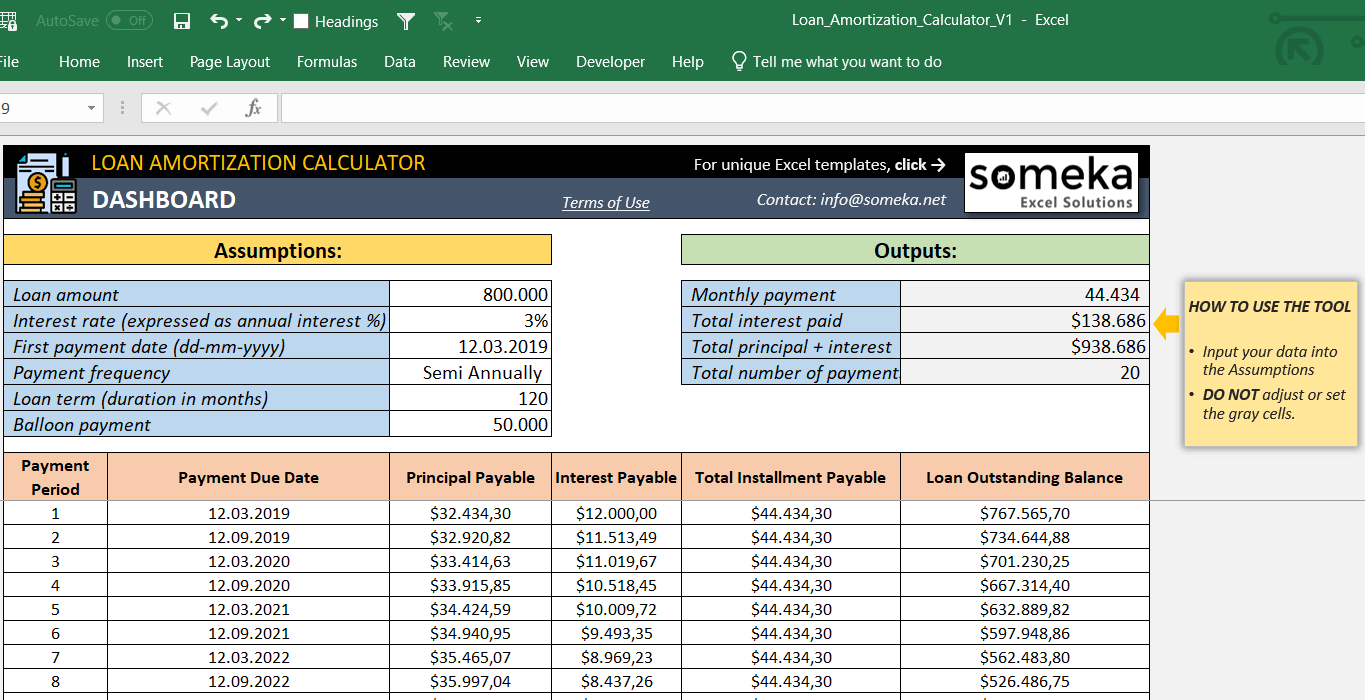
Task: Switch to Formulas tab
Action: click(x=327, y=62)
